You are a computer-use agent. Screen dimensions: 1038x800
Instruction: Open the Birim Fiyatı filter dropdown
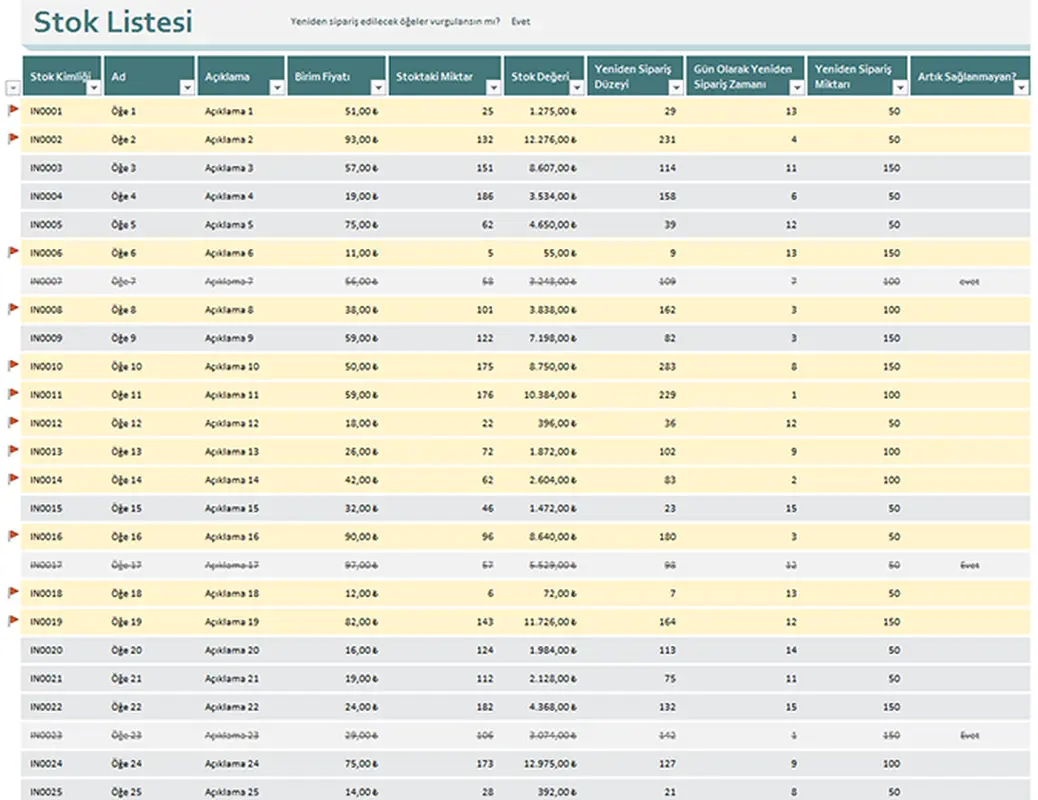[x=376, y=88]
